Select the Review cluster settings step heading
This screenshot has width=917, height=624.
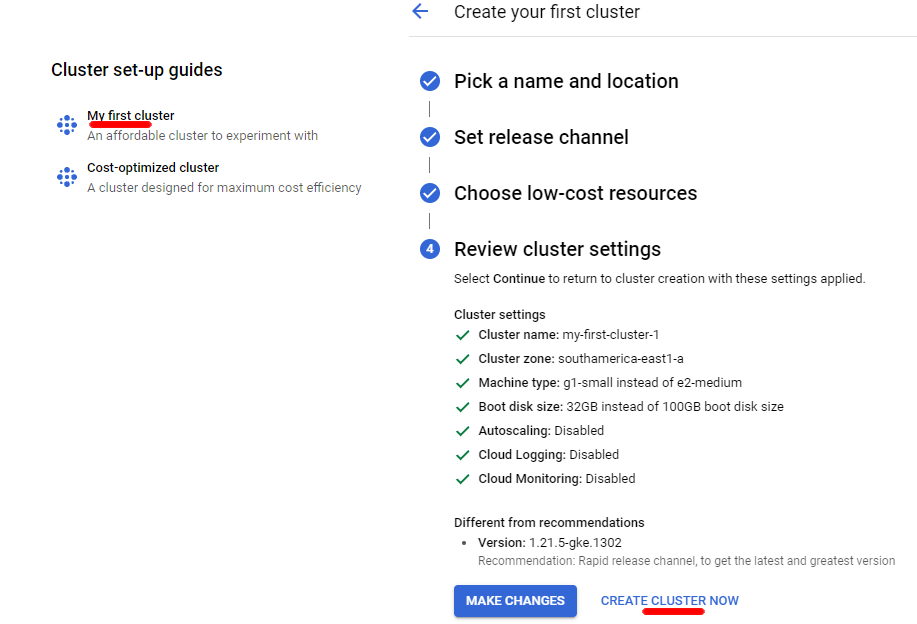557,249
